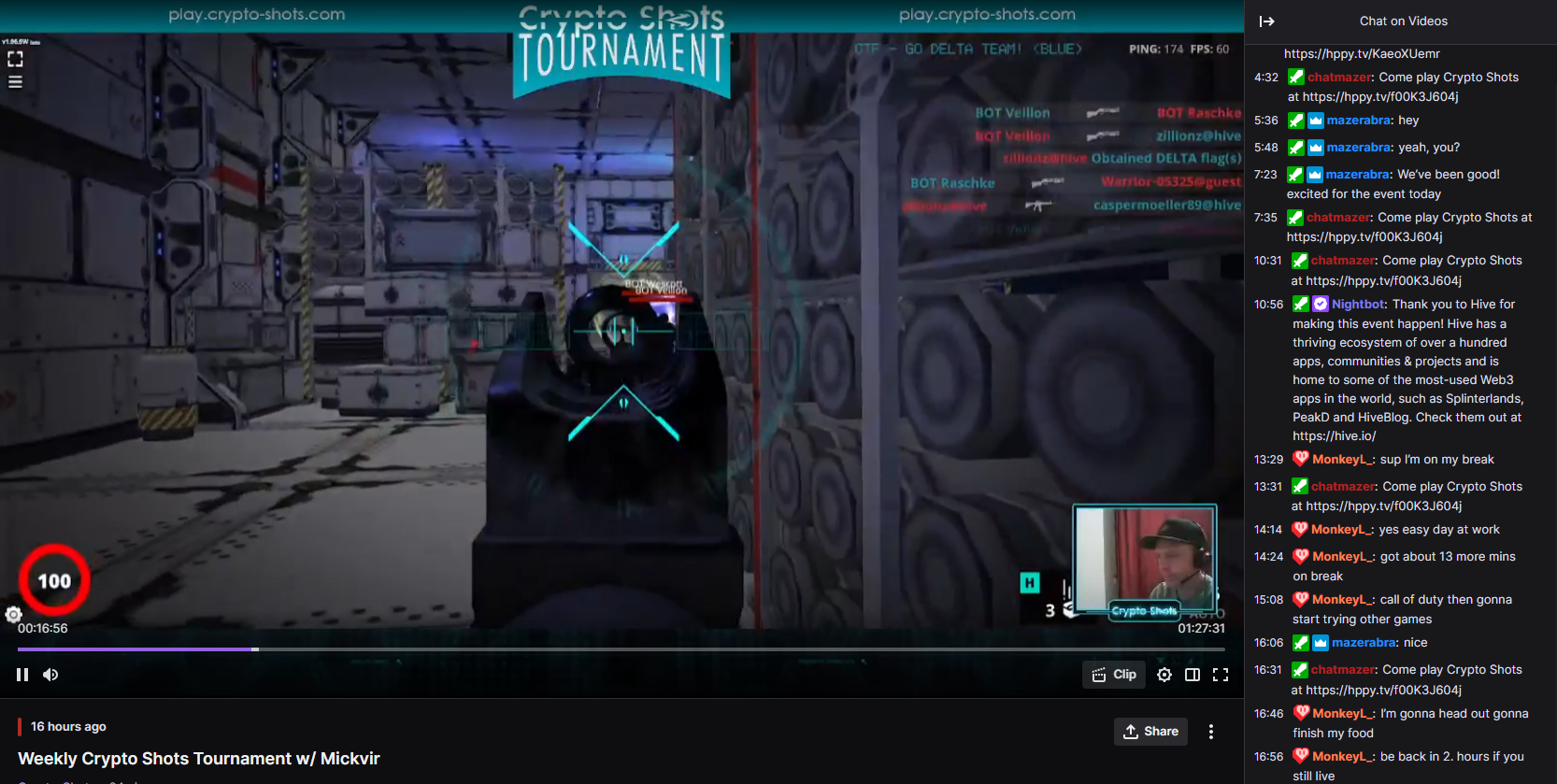The image size is (1557, 784).
Task: Share this video
Action: [x=1150, y=732]
